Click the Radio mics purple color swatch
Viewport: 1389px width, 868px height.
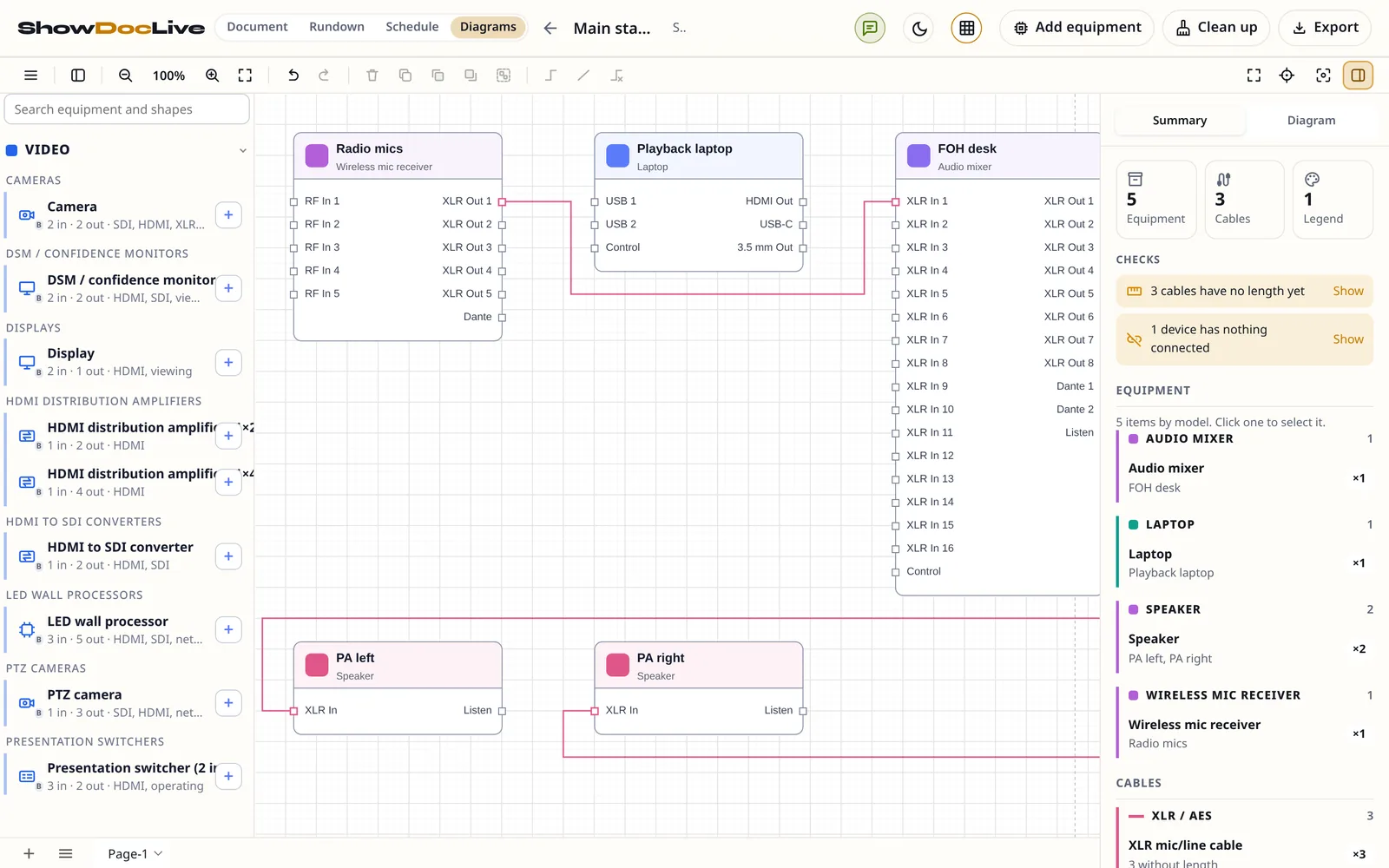tap(317, 156)
